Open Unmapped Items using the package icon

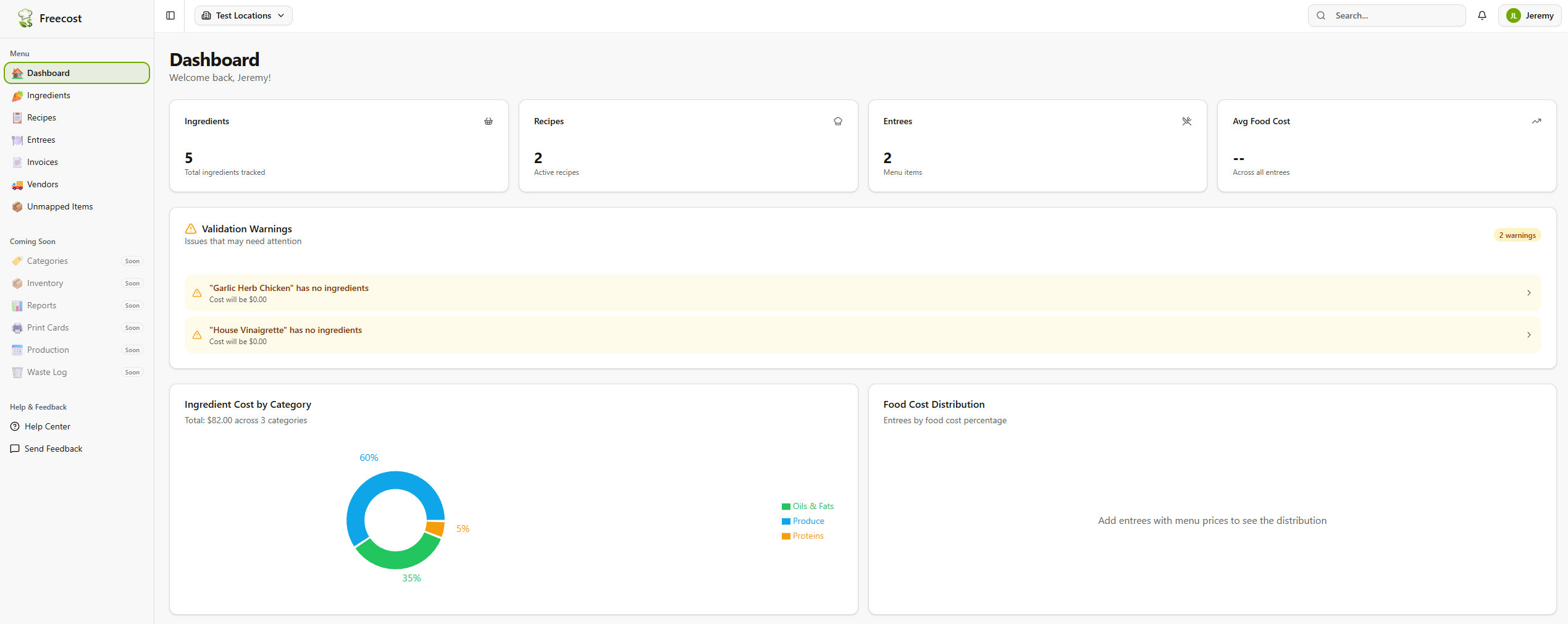[x=17, y=206]
